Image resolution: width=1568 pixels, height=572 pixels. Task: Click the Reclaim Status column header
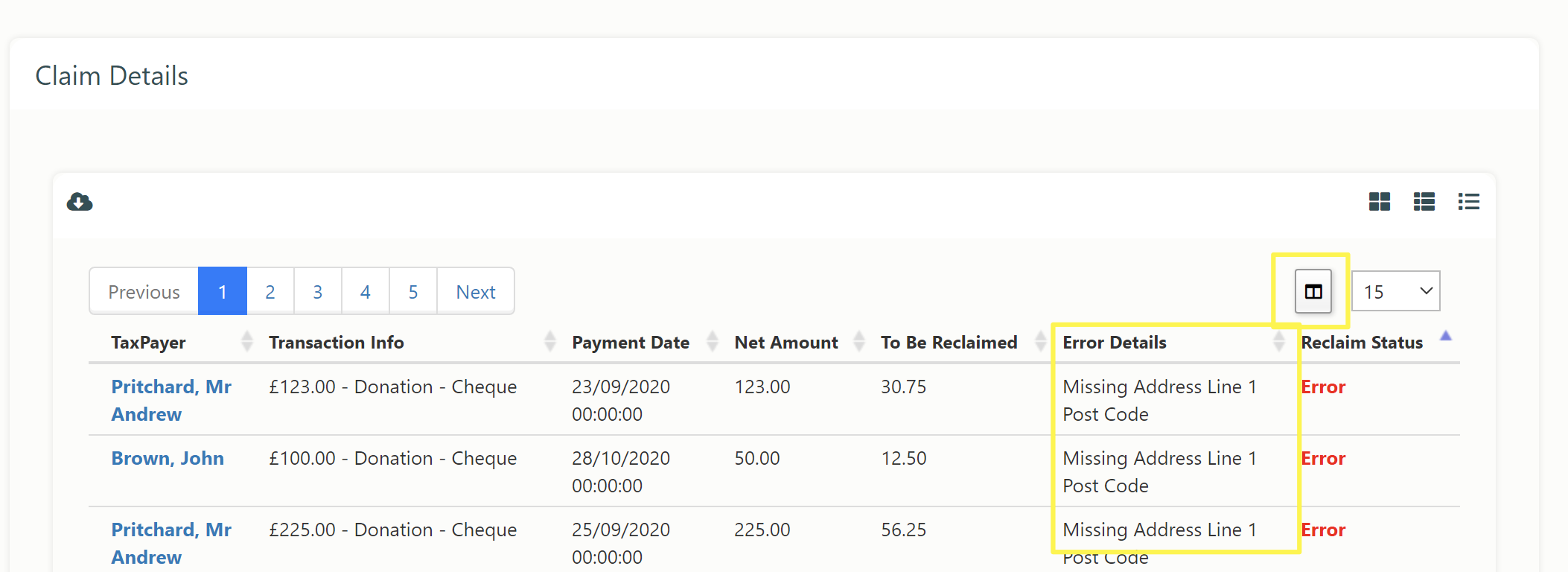click(1362, 343)
